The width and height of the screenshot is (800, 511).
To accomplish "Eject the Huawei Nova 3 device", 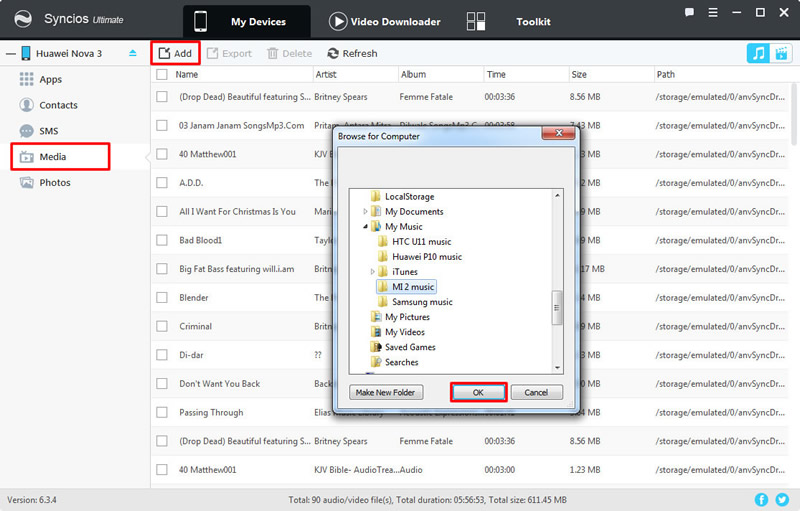I will 133,53.
